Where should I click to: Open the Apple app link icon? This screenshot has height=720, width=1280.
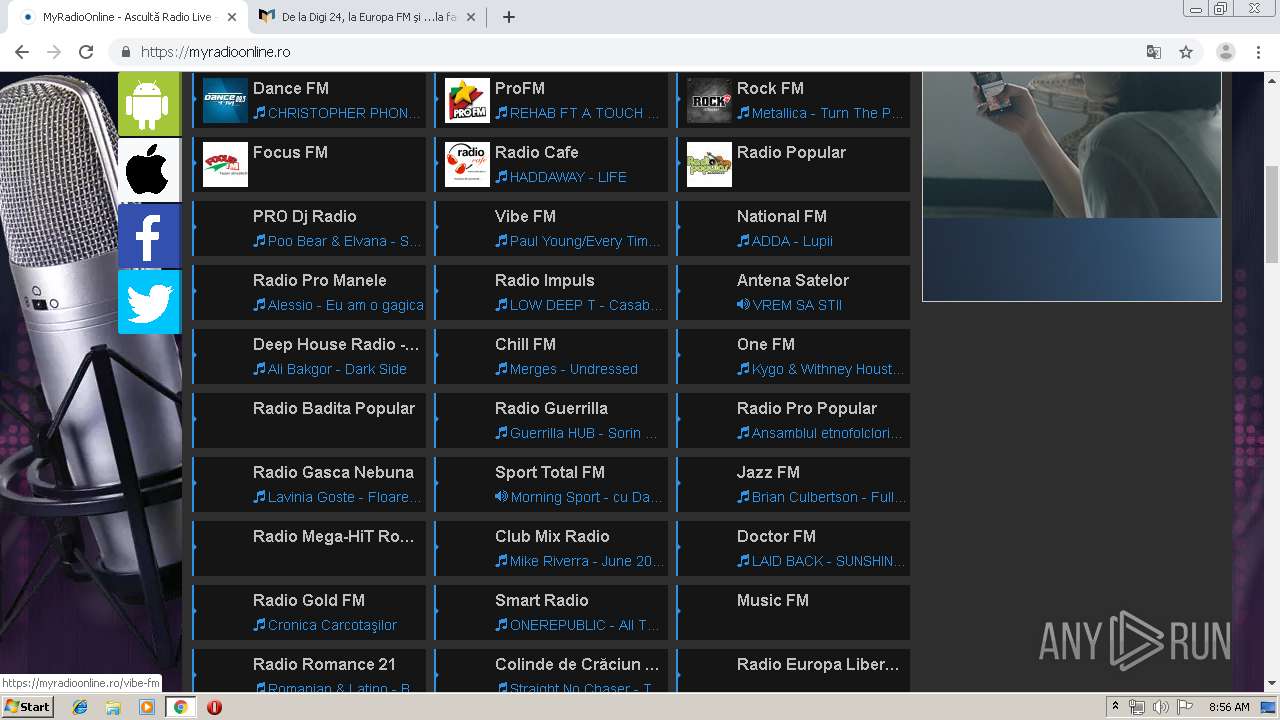tap(149, 170)
